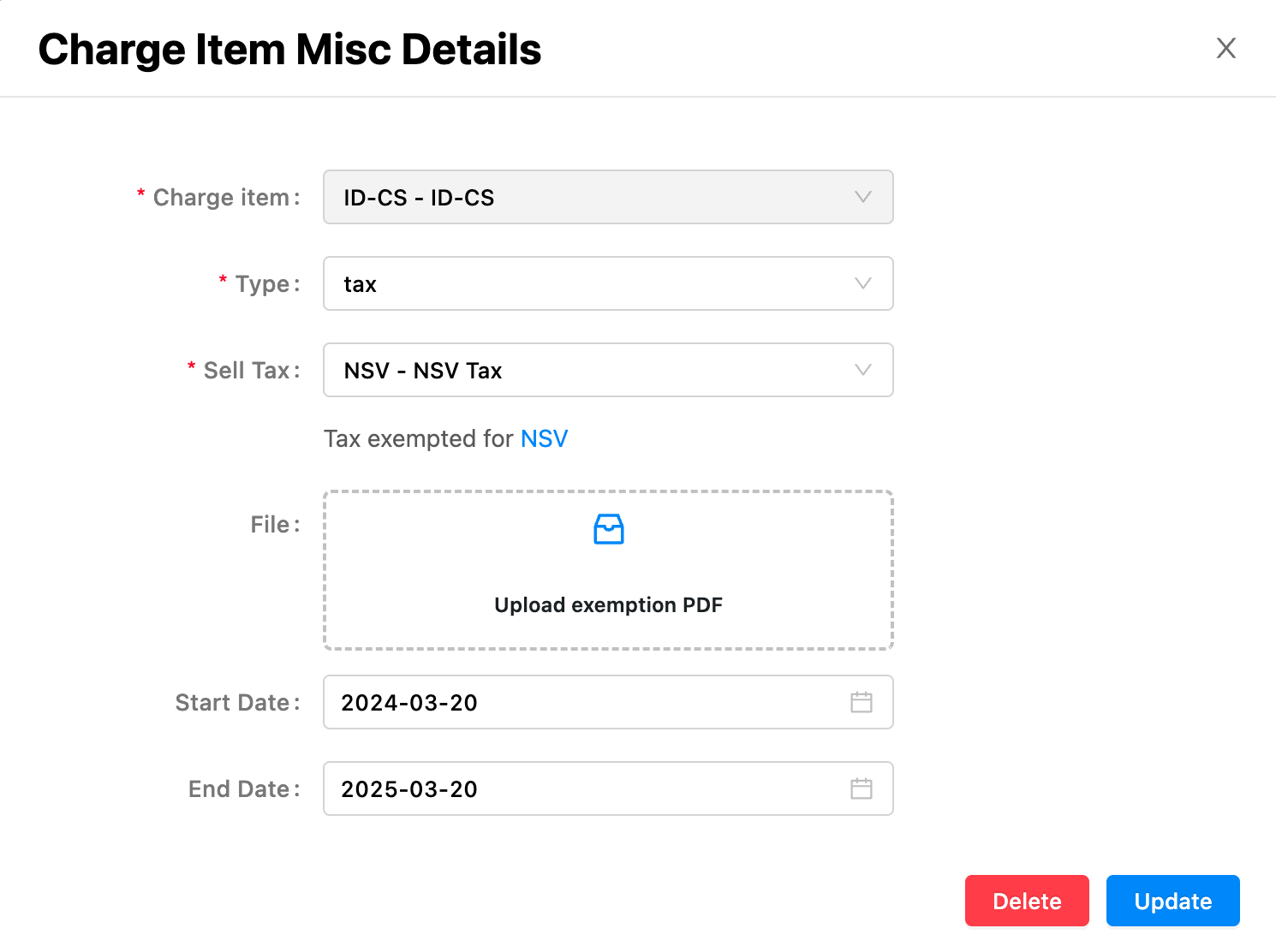Open the NSV Tax selector
1276x952 pixels.
pyautogui.click(x=591, y=370)
